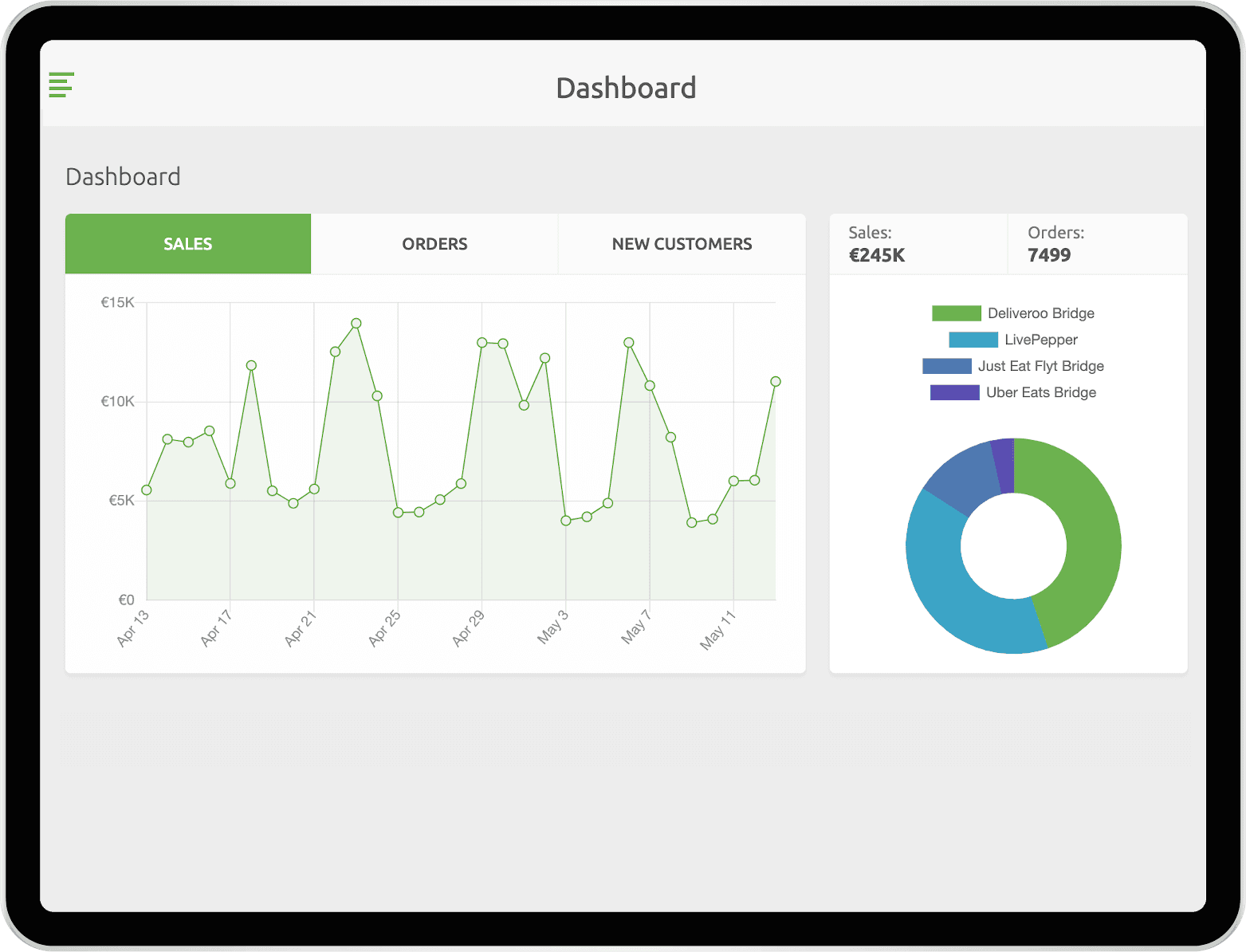Click the purple Uber Eats Bridge swatch
1246x952 pixels.
pyautogui.click(x=954, y=392)
